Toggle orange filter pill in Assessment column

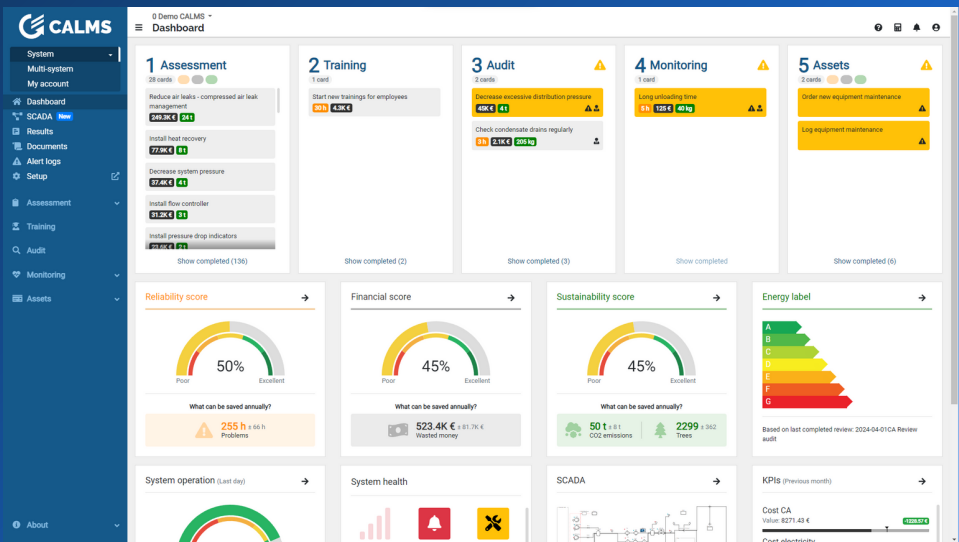point(183,79)
